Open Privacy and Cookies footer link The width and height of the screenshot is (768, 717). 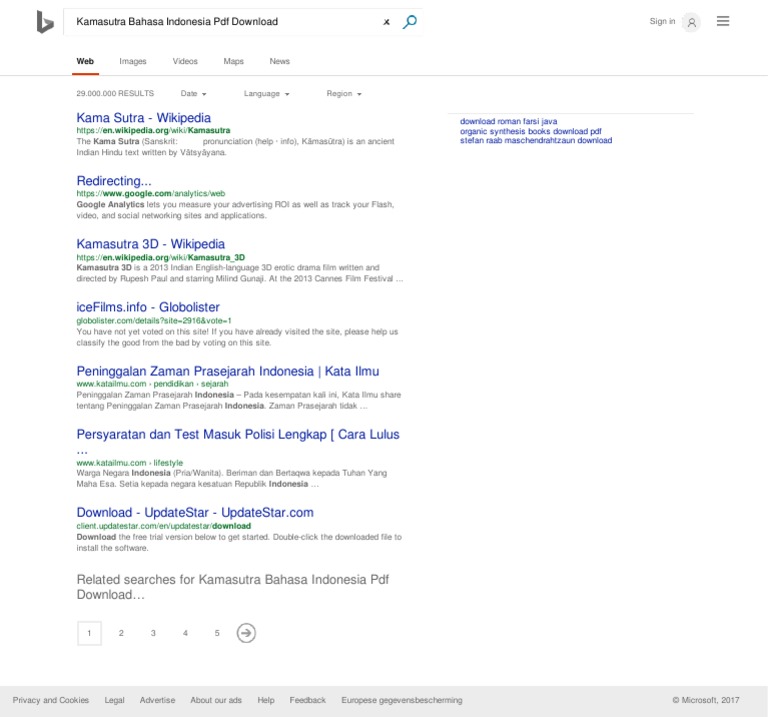click(x=51, y=700)
